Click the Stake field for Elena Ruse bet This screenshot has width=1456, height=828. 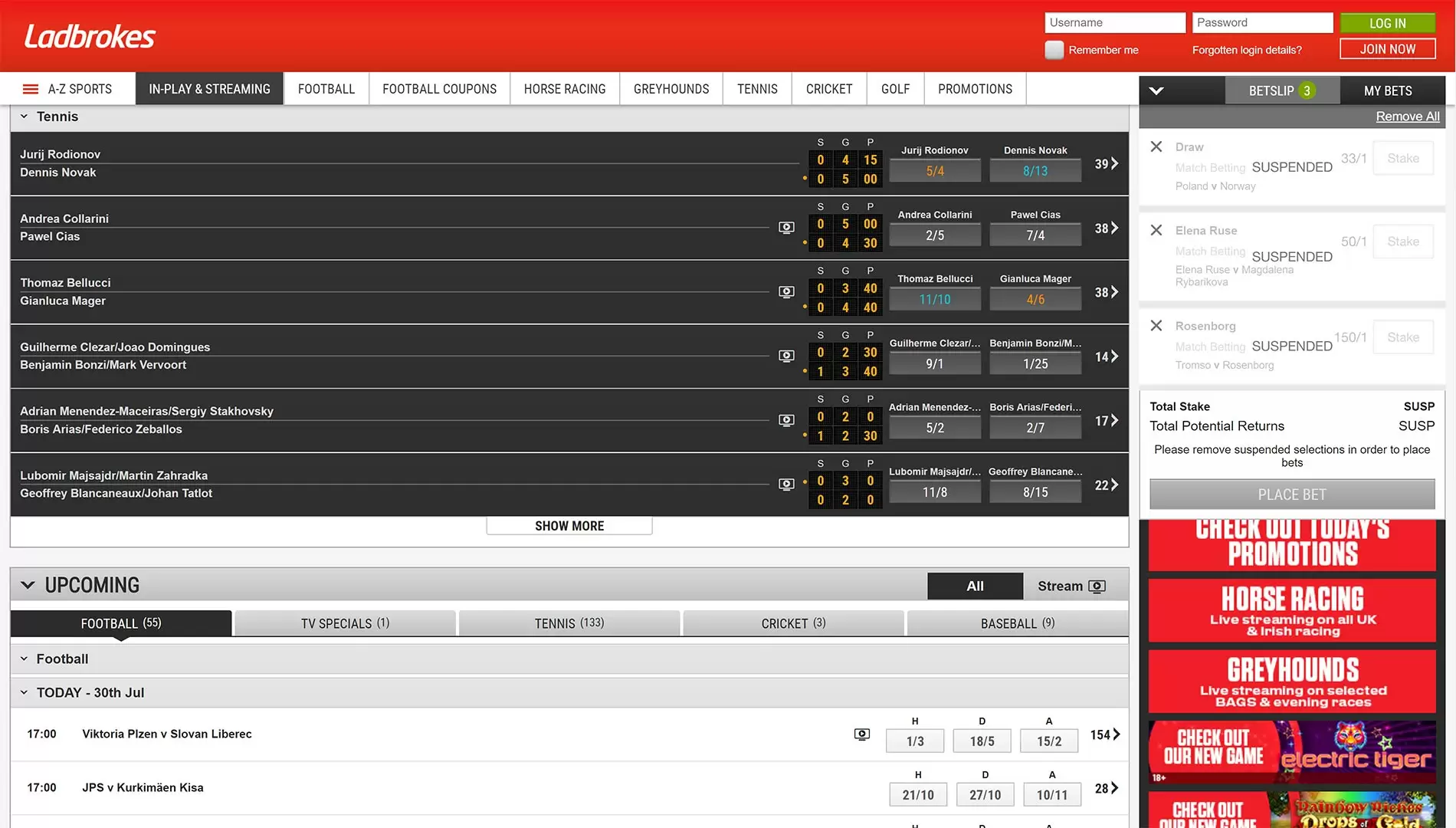(1403, 242)
